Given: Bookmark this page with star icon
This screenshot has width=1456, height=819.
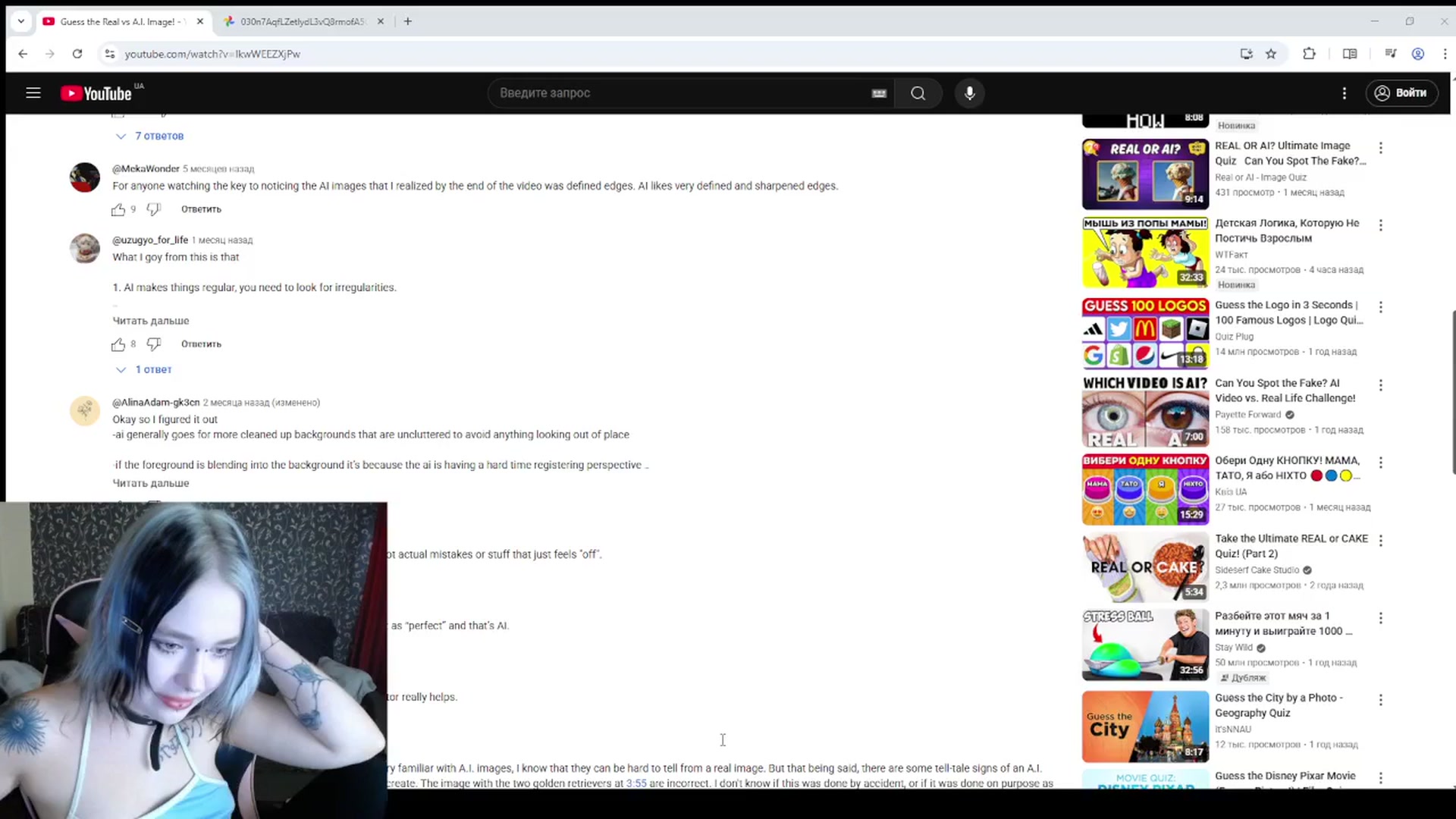Looking at the screenshot, I should click(1271, 54).
